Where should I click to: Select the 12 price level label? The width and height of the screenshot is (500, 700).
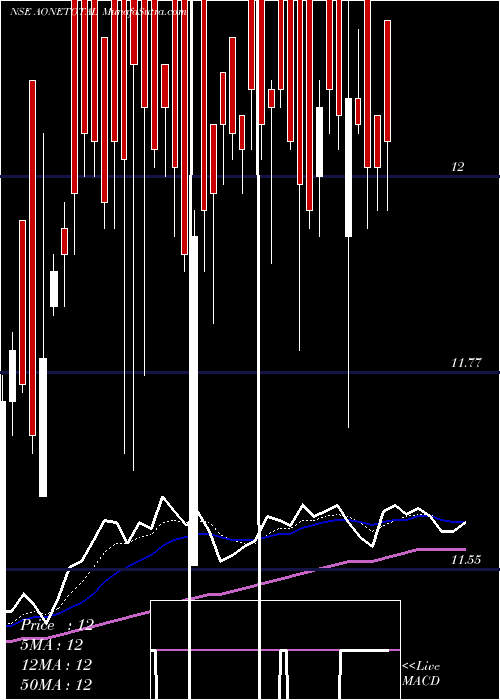click(x=458, y=167)
